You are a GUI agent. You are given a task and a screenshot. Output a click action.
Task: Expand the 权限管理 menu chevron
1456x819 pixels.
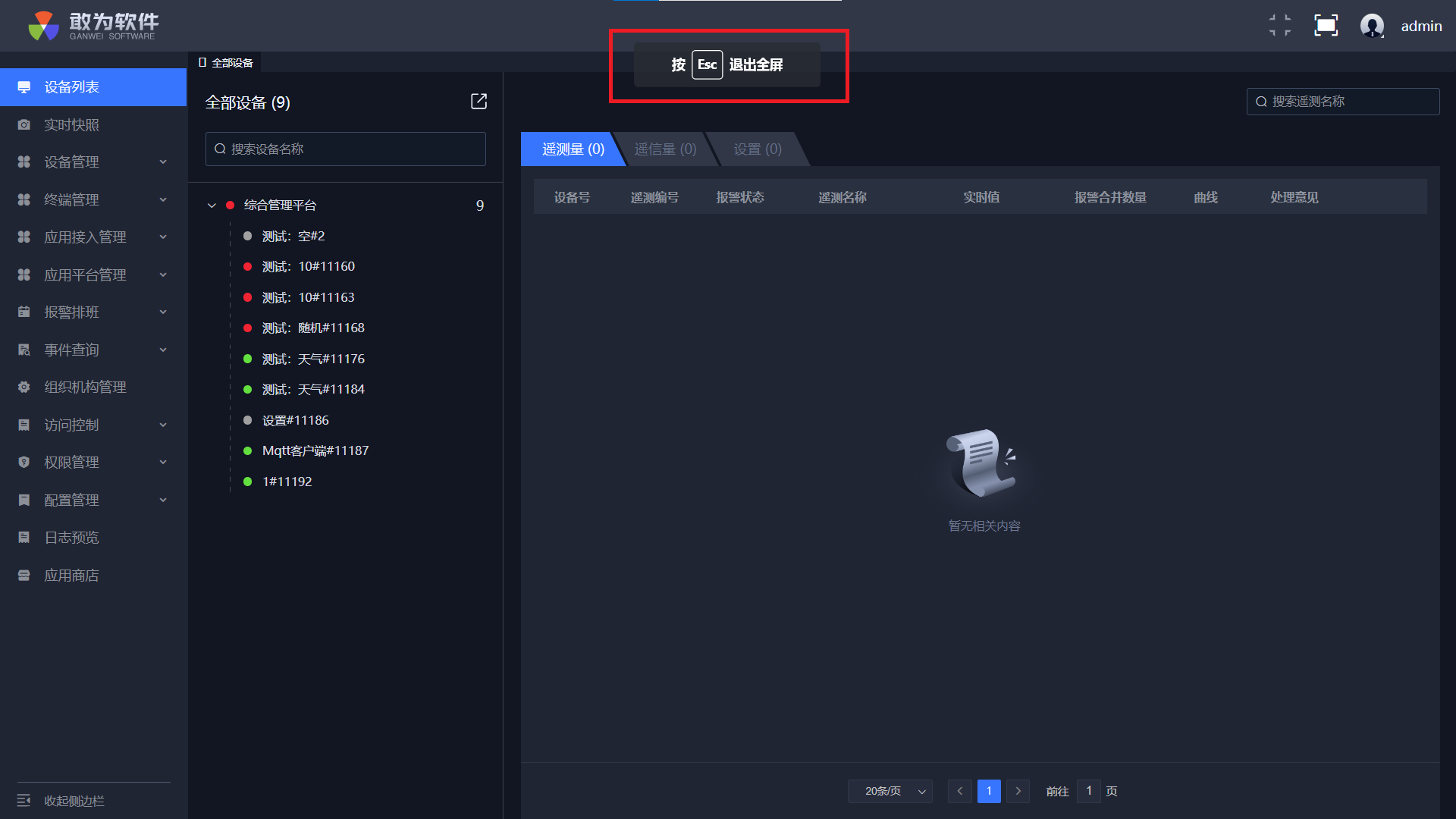pos(163,463)
